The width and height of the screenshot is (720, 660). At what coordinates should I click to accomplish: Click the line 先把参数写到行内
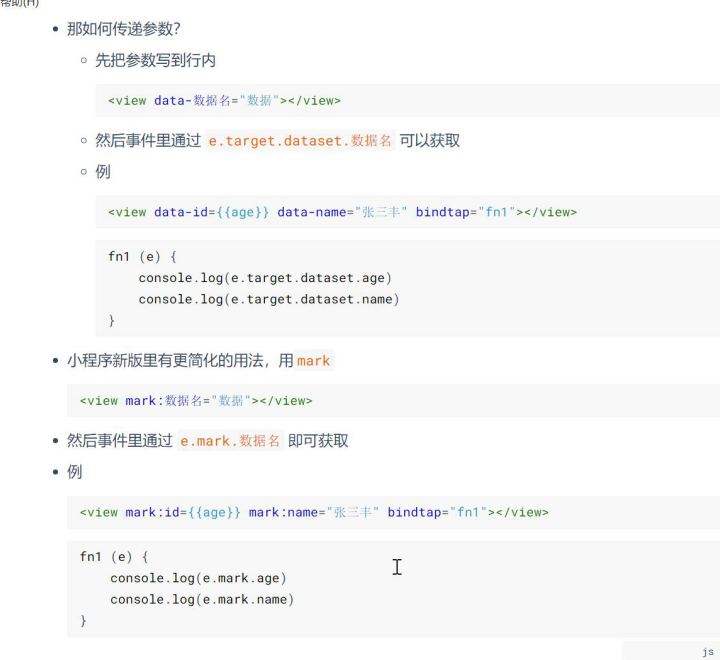(155, 61)
